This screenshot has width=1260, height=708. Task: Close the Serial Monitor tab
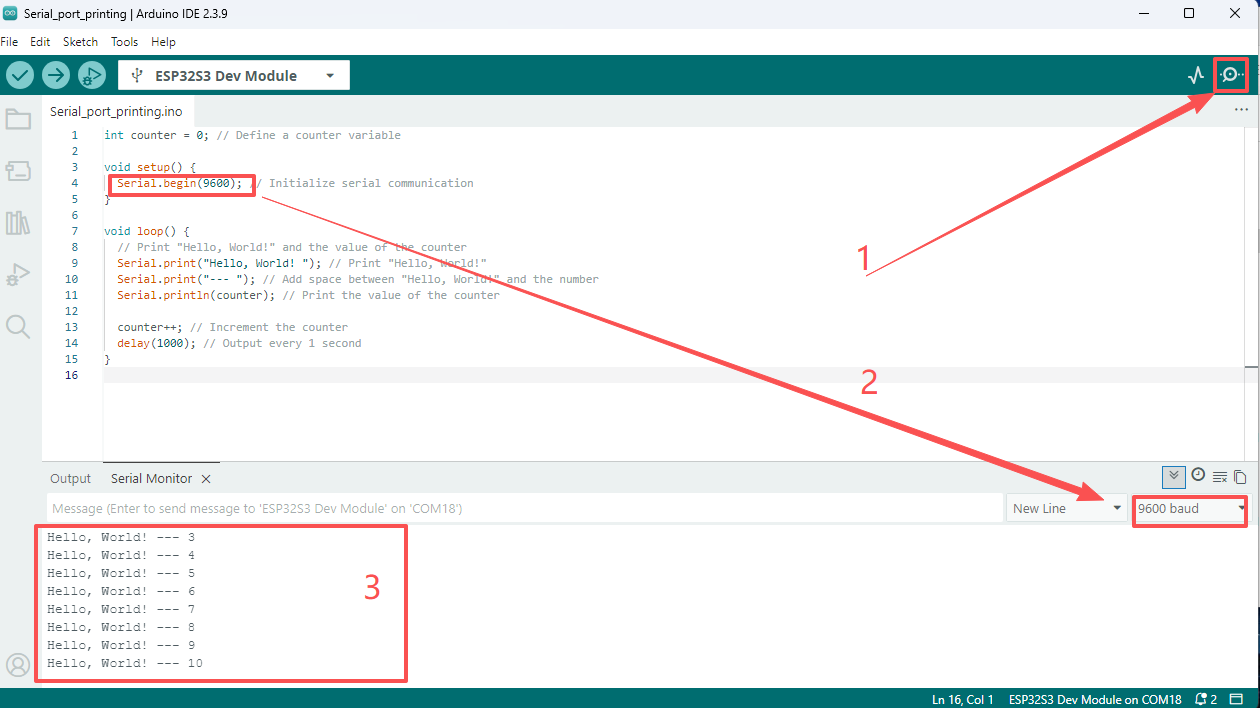coord(206,479)
